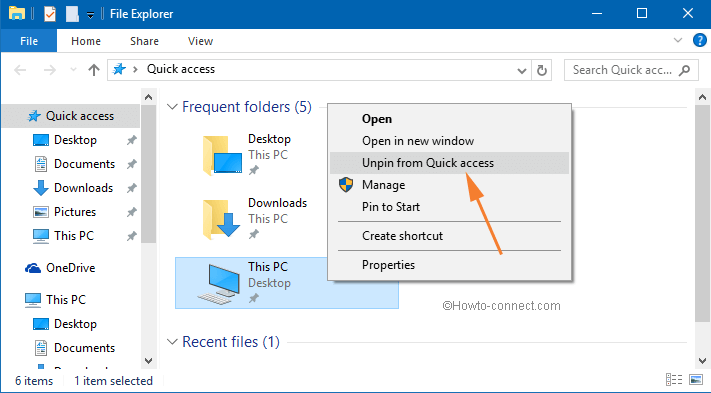The height and width of the screenshot is (393, 711).
Task: Go up one level with the up arrow
Action: [x=94, y=70]
